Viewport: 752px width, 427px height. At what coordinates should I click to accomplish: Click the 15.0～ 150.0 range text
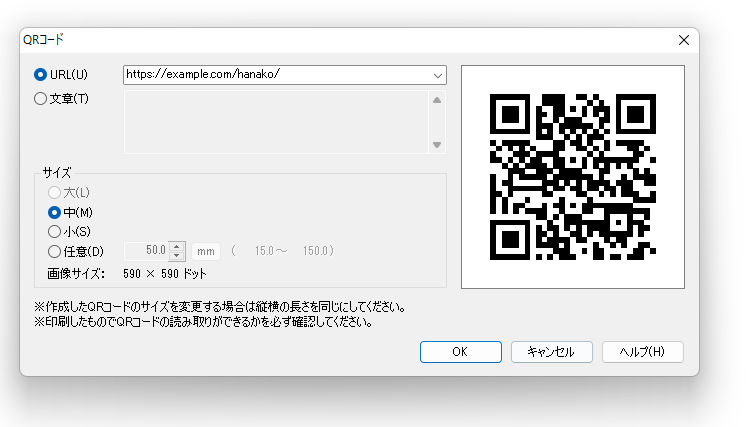pos(282,251)
